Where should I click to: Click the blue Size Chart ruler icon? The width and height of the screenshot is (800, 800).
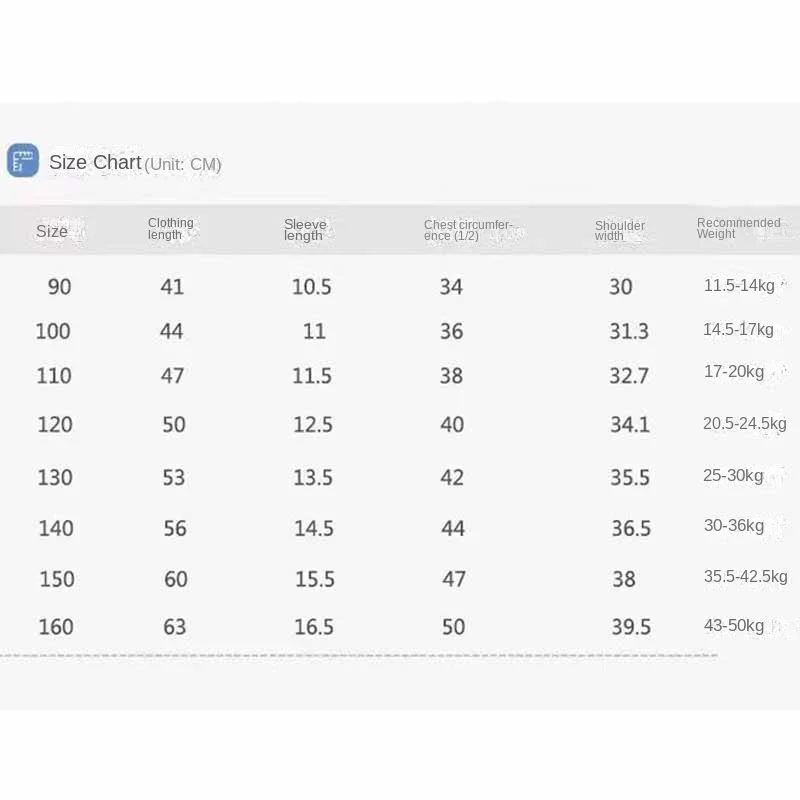coord(23,161)
